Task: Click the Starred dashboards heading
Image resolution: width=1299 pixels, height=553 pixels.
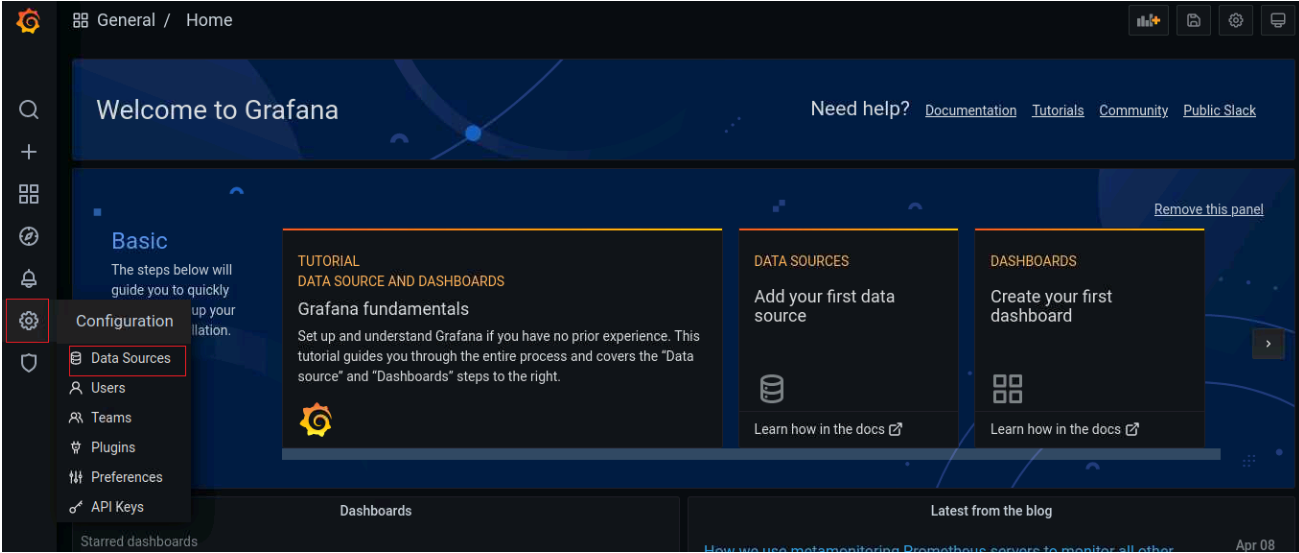Action: click(139, 542)
